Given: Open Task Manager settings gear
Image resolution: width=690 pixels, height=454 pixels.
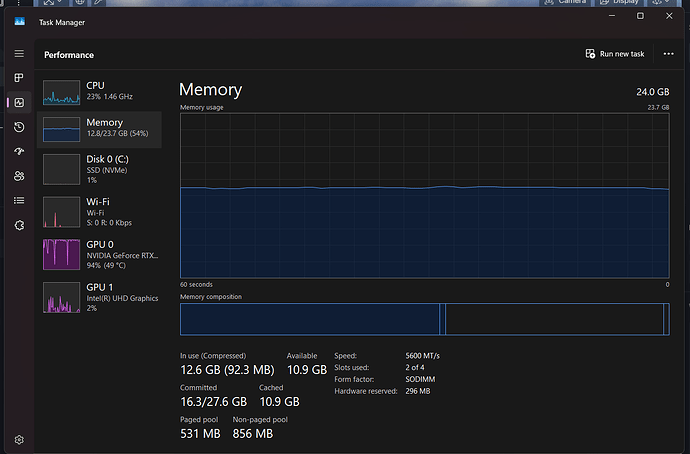Looking at the screenshot, I should coord(19,439).
